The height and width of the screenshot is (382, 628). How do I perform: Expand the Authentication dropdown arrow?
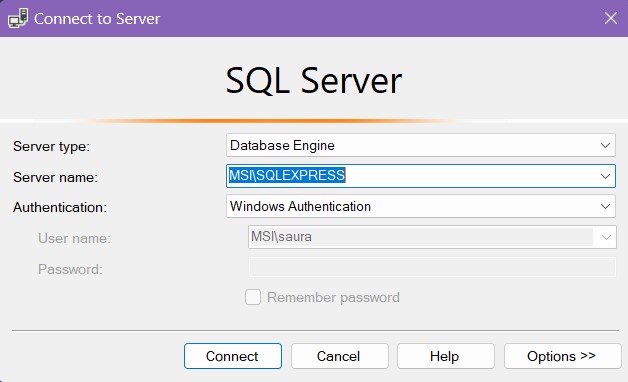pos(606,207)
